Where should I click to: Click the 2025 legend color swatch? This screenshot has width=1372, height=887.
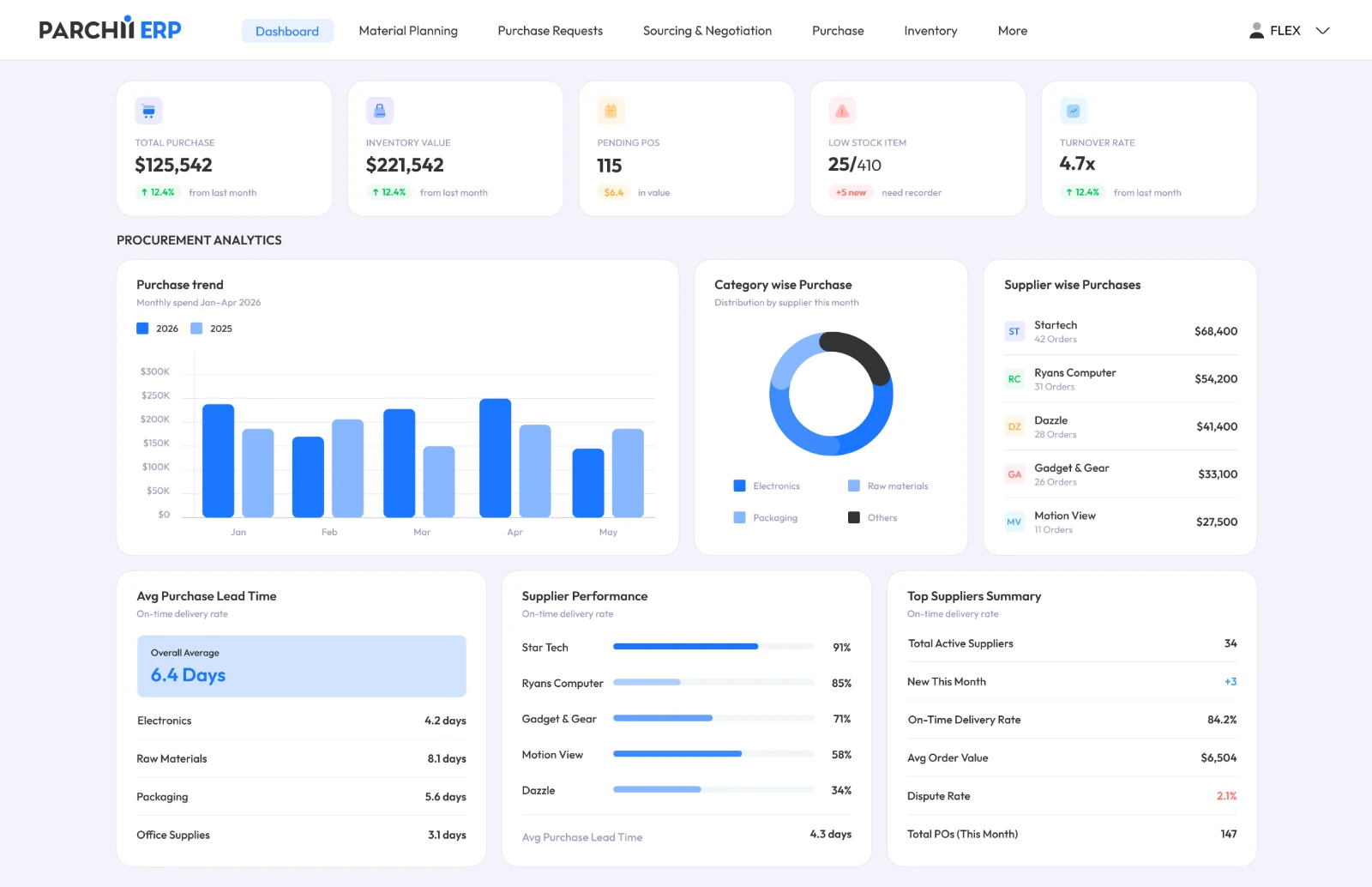click(196, 329)
